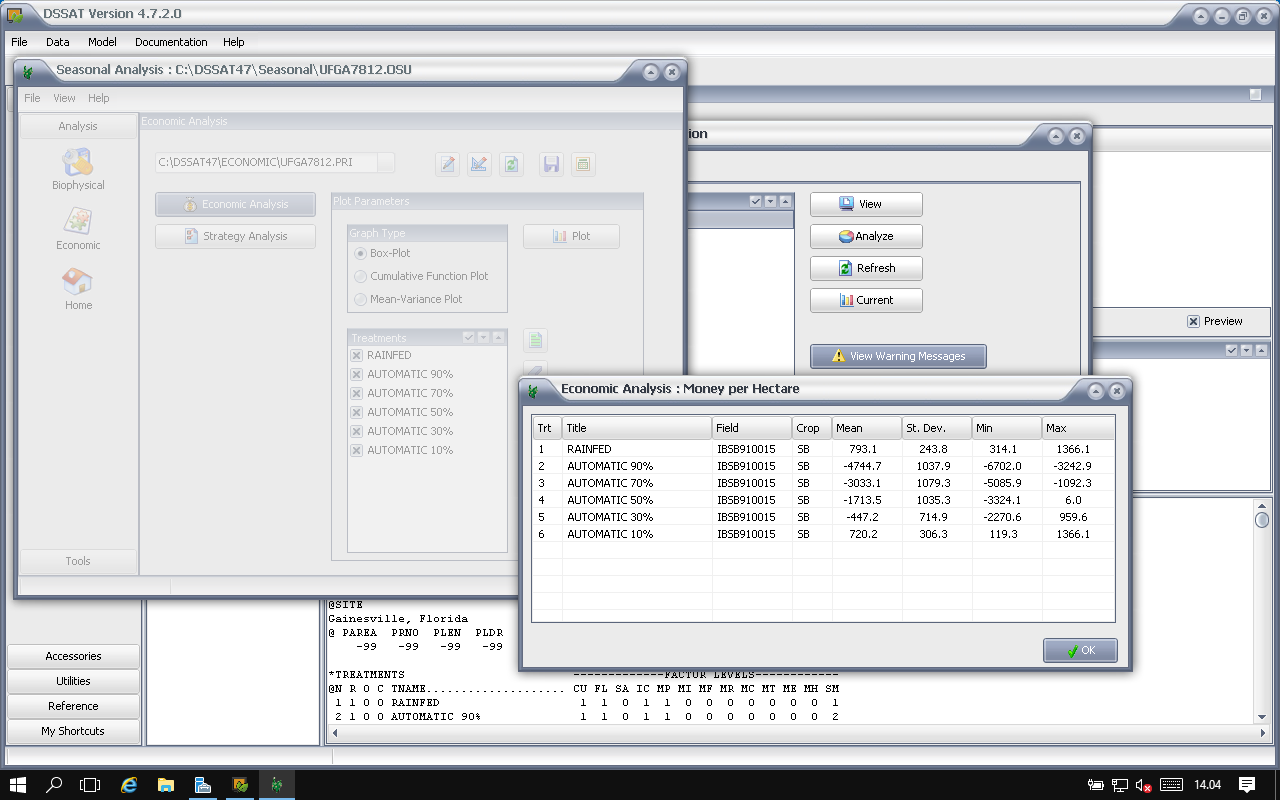Select the Cumulative Function Plot radio button
The height and width of the screenshot is (800, 1280).
pos(361,276)
